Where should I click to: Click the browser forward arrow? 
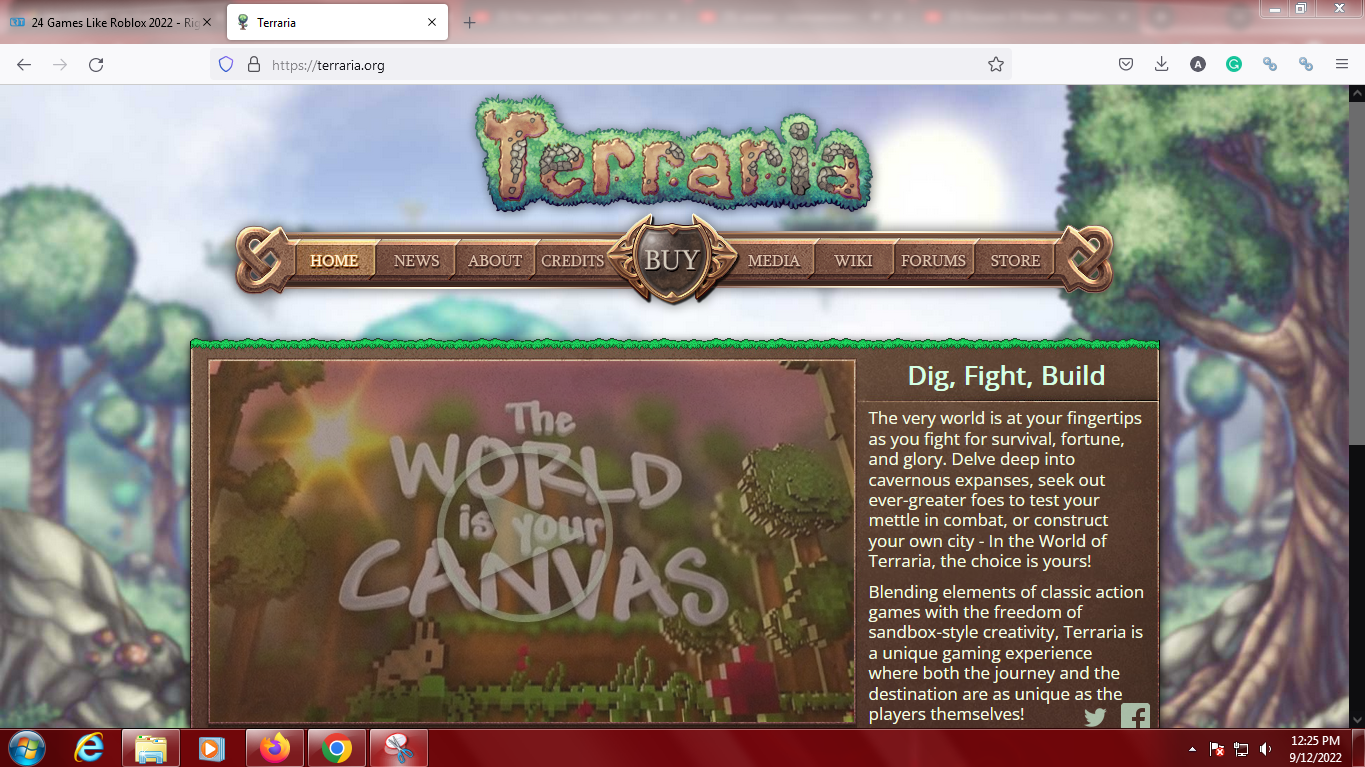[x=60, y=64]
